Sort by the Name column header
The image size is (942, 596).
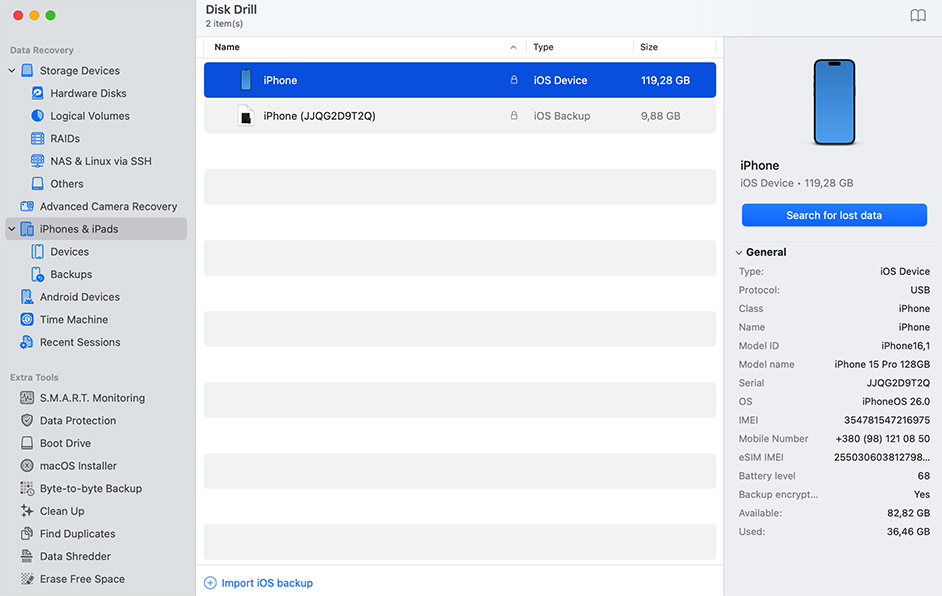227,47
